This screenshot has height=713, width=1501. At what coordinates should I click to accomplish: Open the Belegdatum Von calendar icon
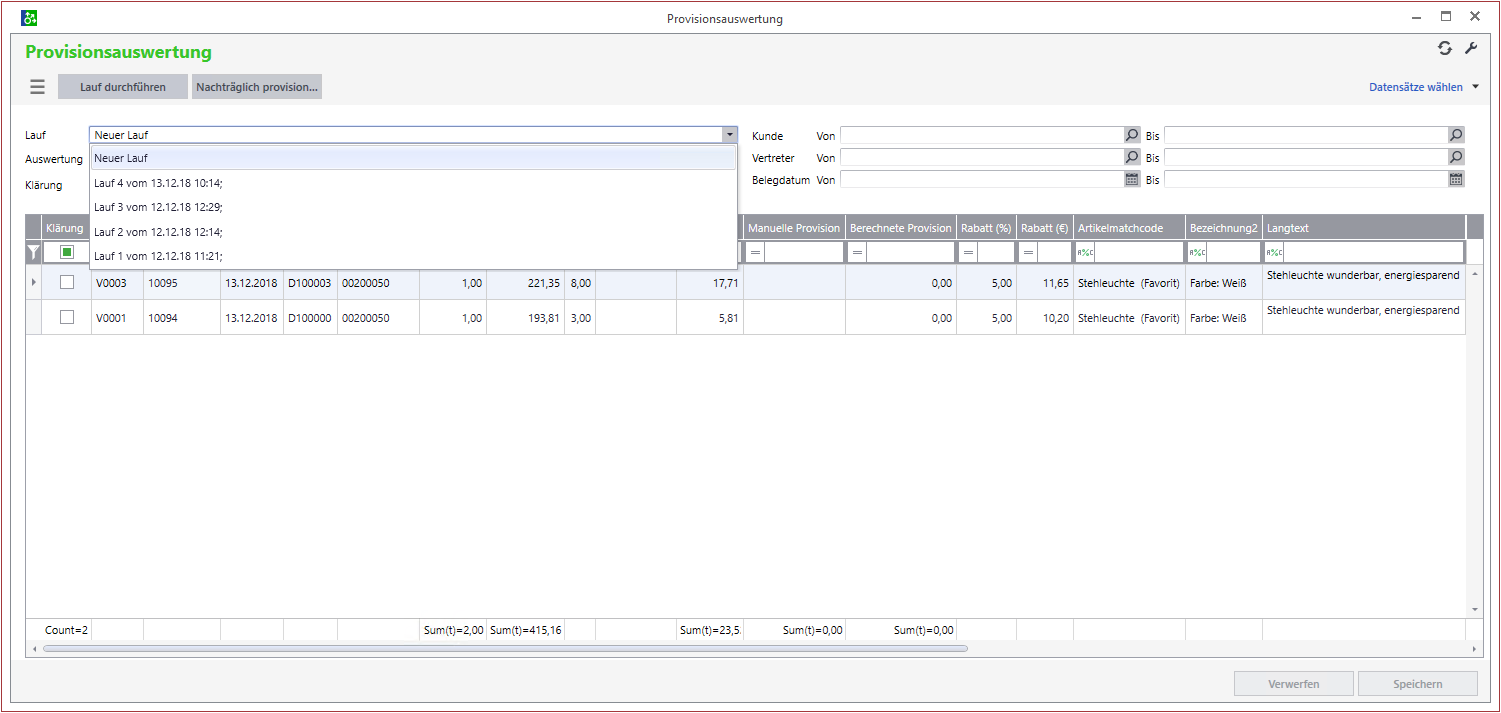1132,179
